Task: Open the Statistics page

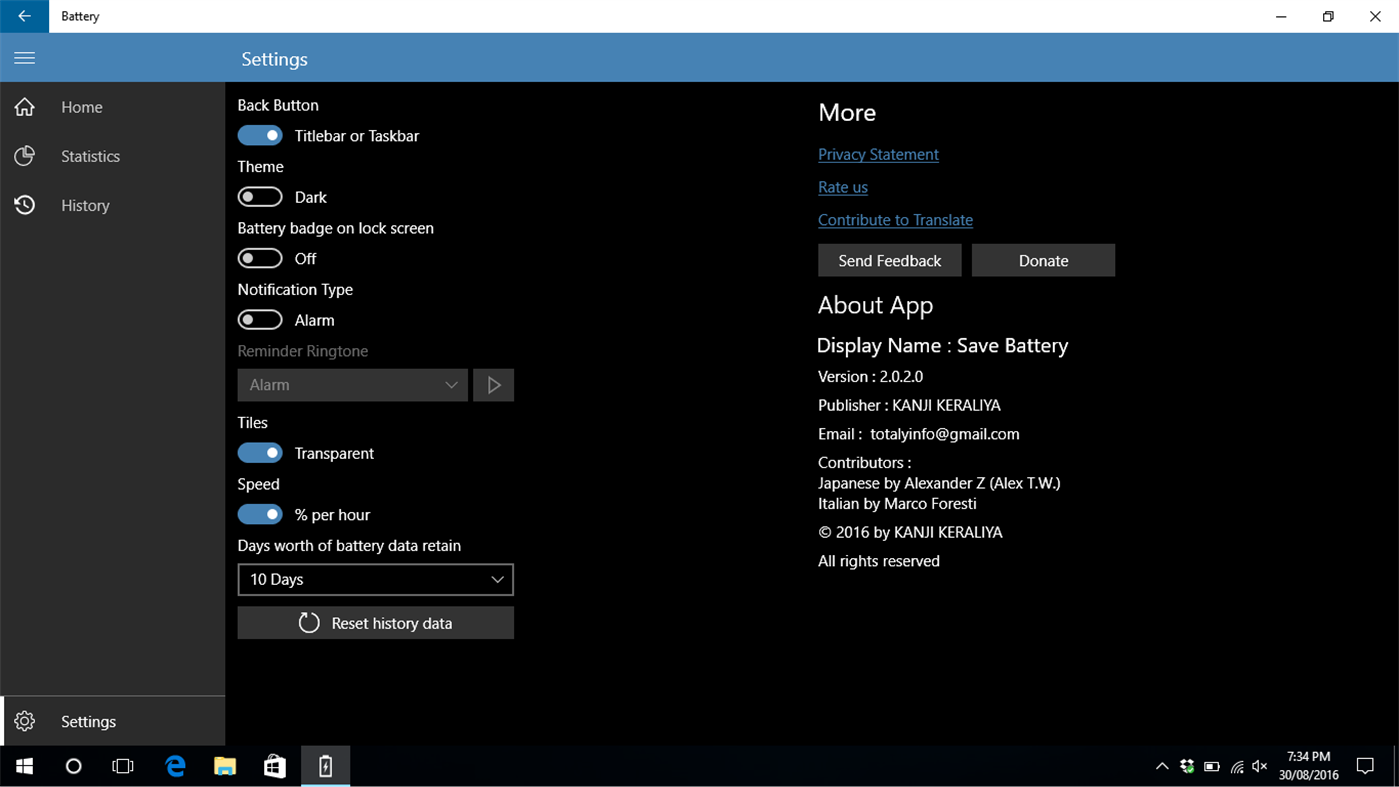Action: click(x=90, y=156)
